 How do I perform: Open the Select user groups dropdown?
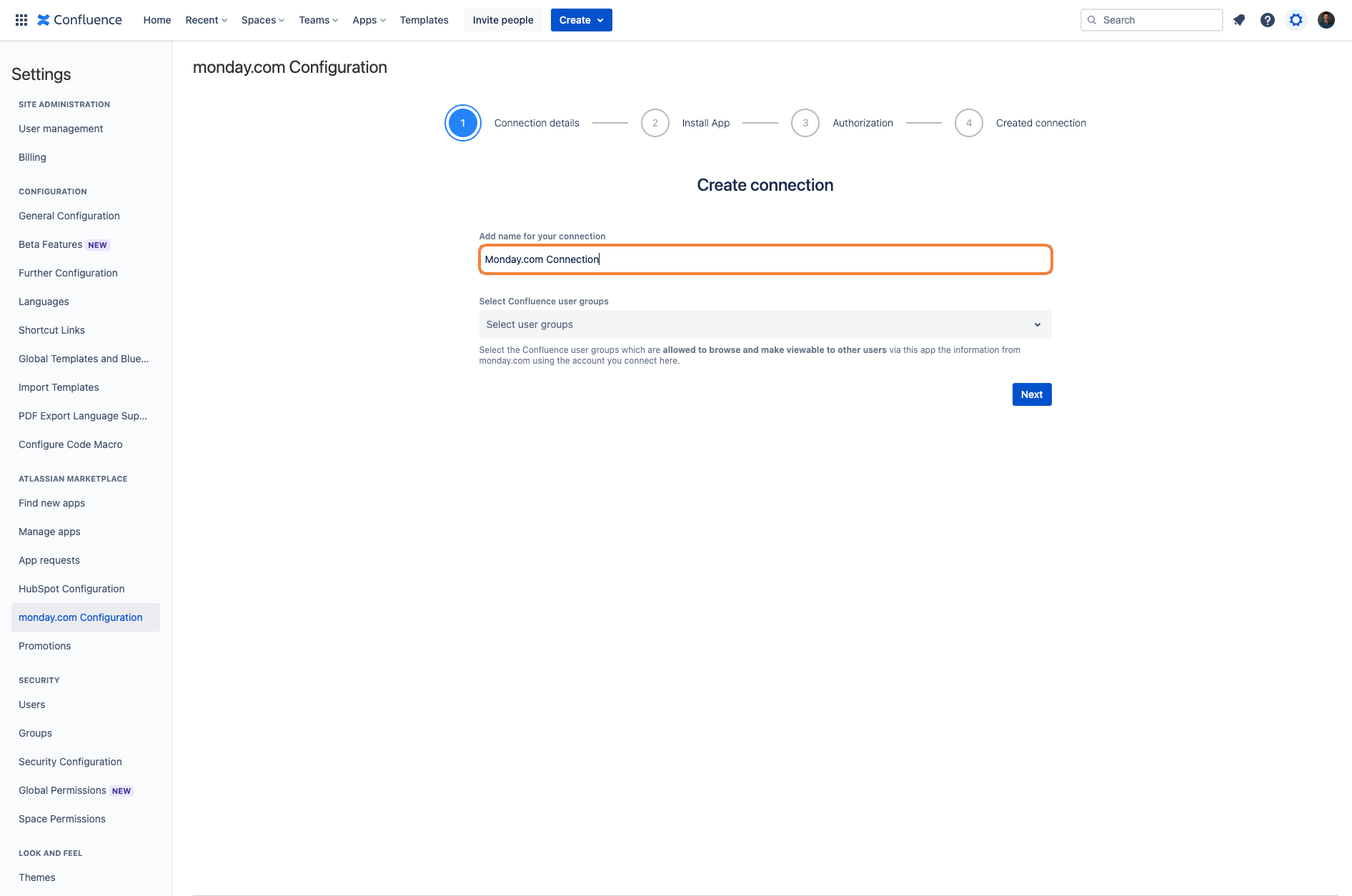coord(765,324)
